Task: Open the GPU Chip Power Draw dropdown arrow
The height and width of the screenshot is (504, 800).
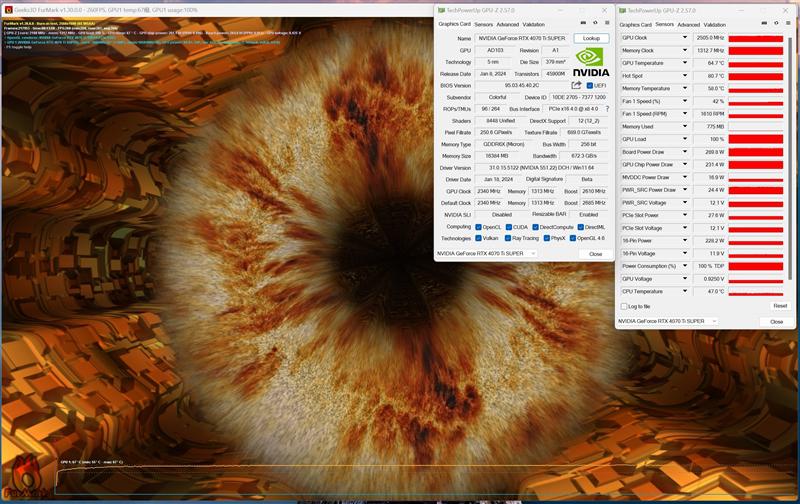Action: point(685,165)
